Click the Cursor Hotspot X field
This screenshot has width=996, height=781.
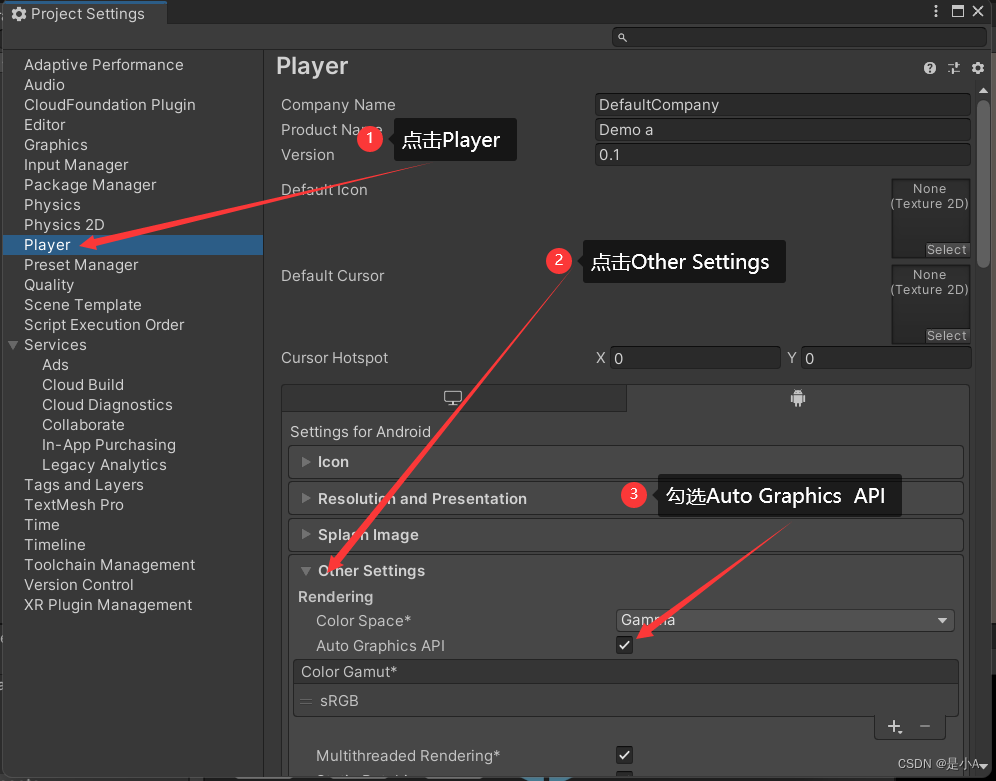(695, 358)
